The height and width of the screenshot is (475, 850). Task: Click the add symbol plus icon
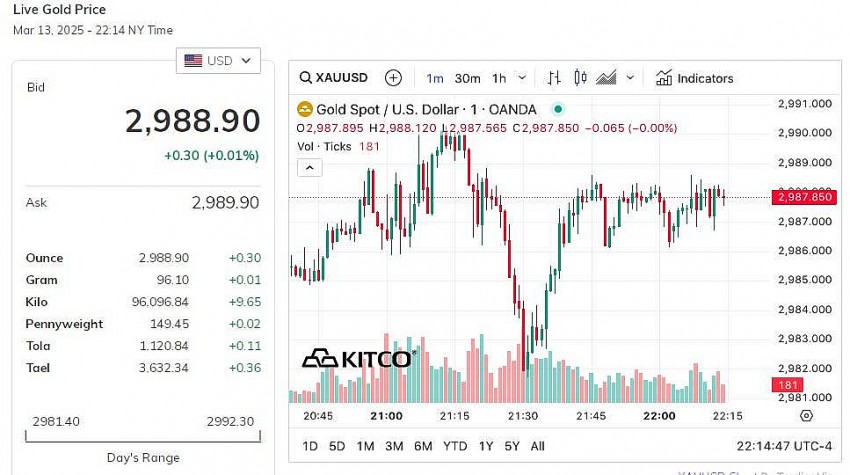point(393,78)
